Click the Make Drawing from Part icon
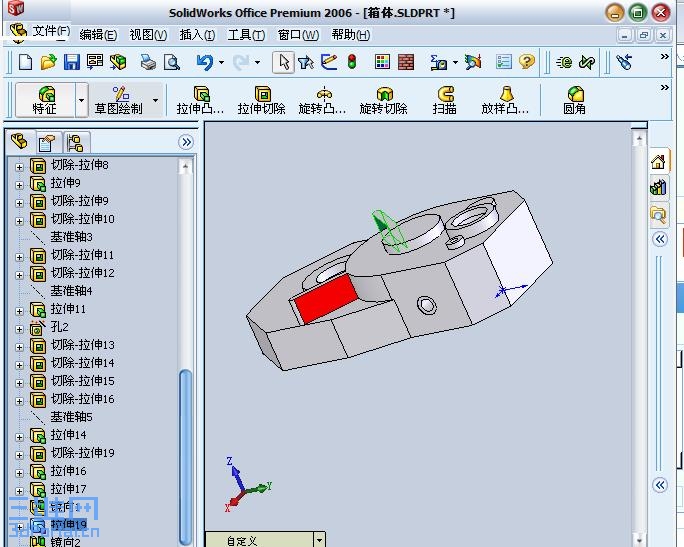Image resolution: width=684 pixels, height=547 pixels. [95, 62]
